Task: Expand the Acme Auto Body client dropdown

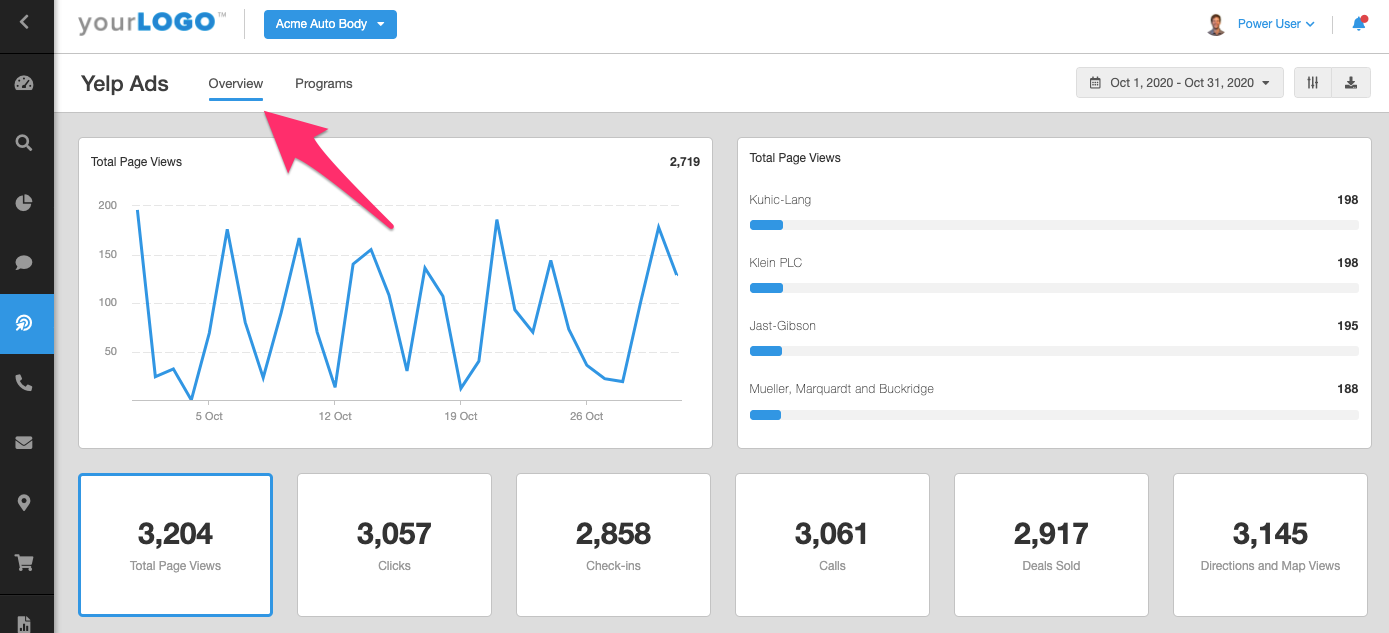Action: click(330, 24)
